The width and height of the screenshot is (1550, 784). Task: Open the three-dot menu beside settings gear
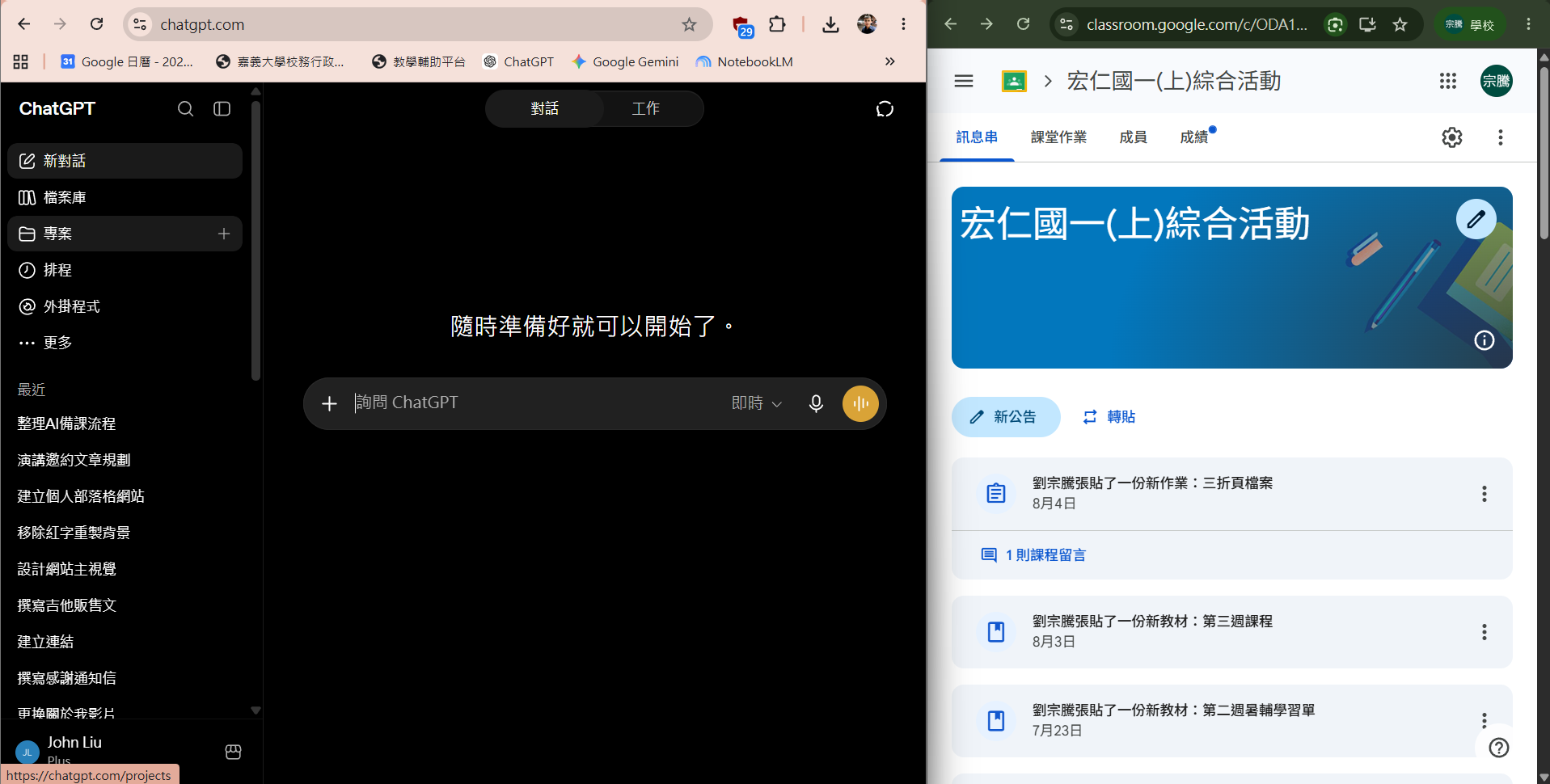(x=1501, y=137)
